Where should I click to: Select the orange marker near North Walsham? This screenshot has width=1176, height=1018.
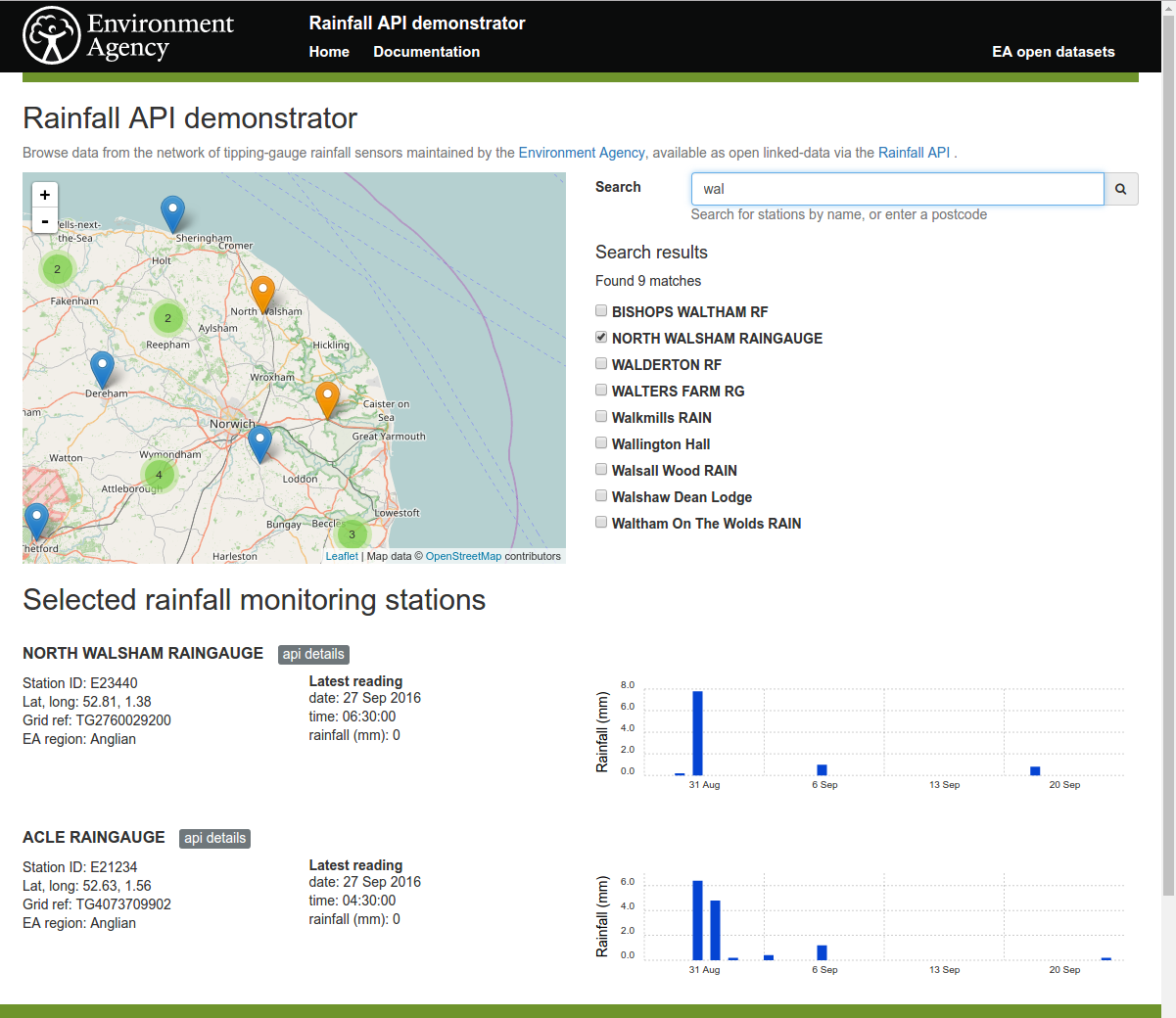click(261, 291)
